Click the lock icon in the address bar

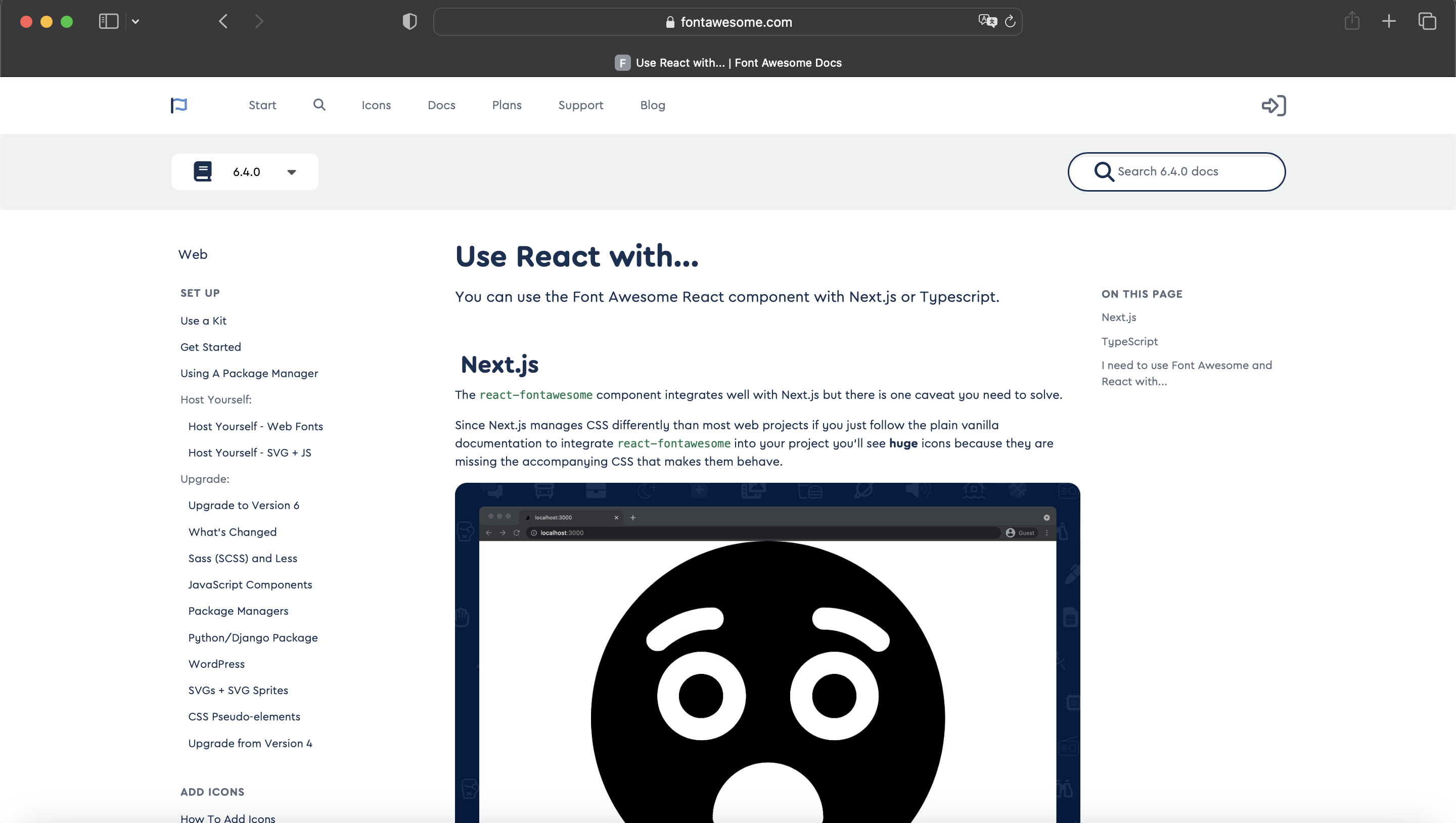[670, 22]
